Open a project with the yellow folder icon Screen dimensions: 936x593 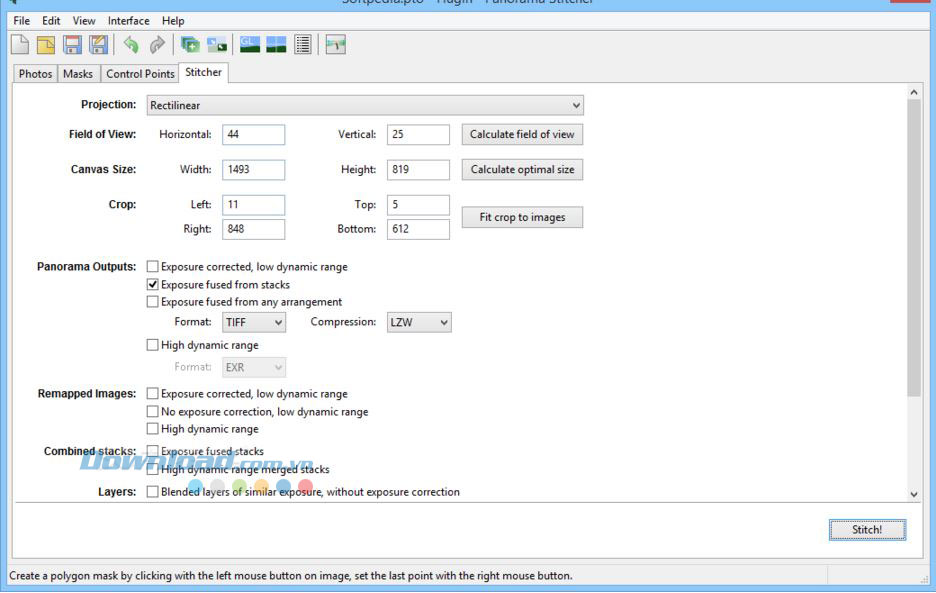(46, 44)
